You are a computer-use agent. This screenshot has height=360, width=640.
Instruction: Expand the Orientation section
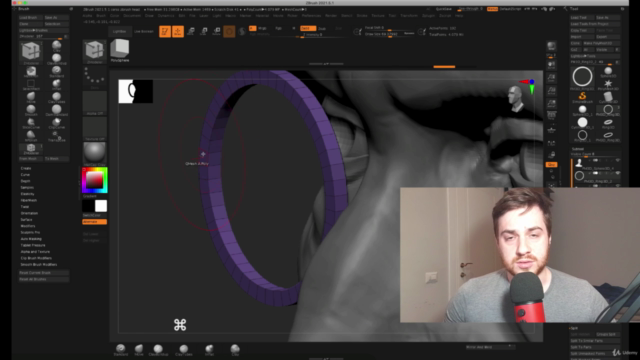coord(29,213)
